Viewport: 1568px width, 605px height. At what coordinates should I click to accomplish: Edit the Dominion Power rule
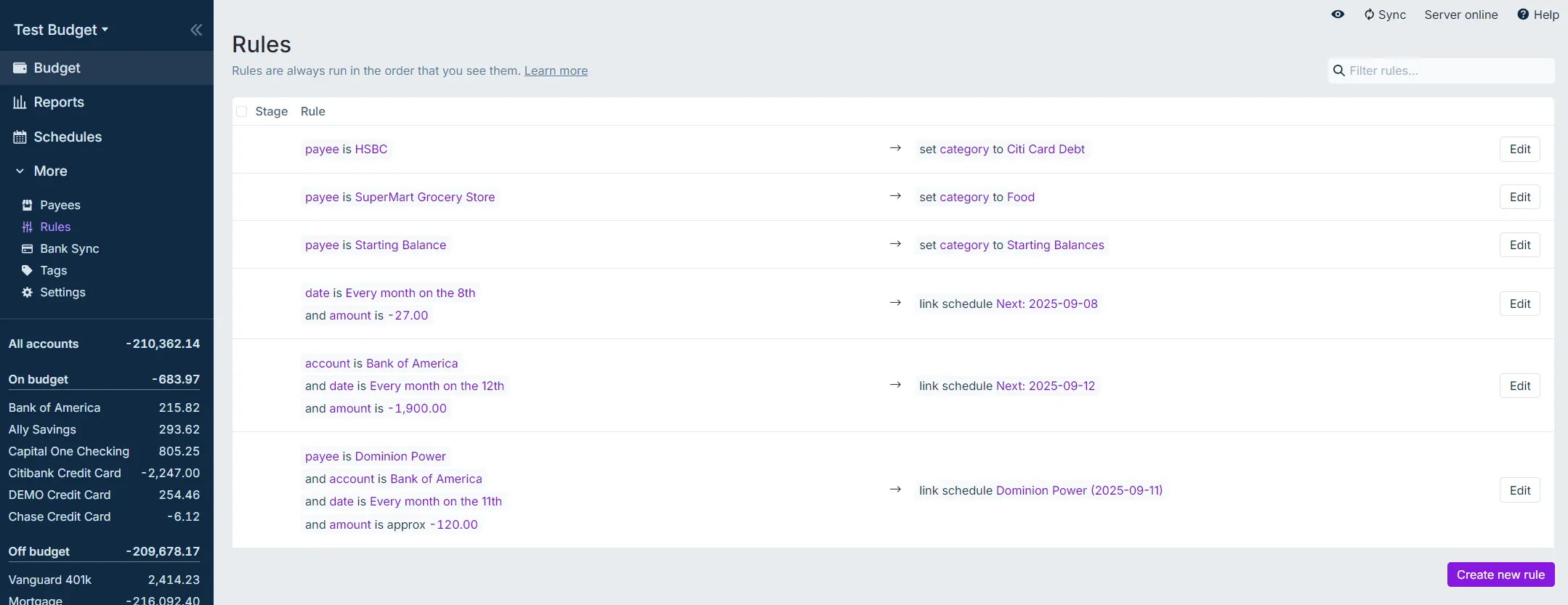(1519, 490)
